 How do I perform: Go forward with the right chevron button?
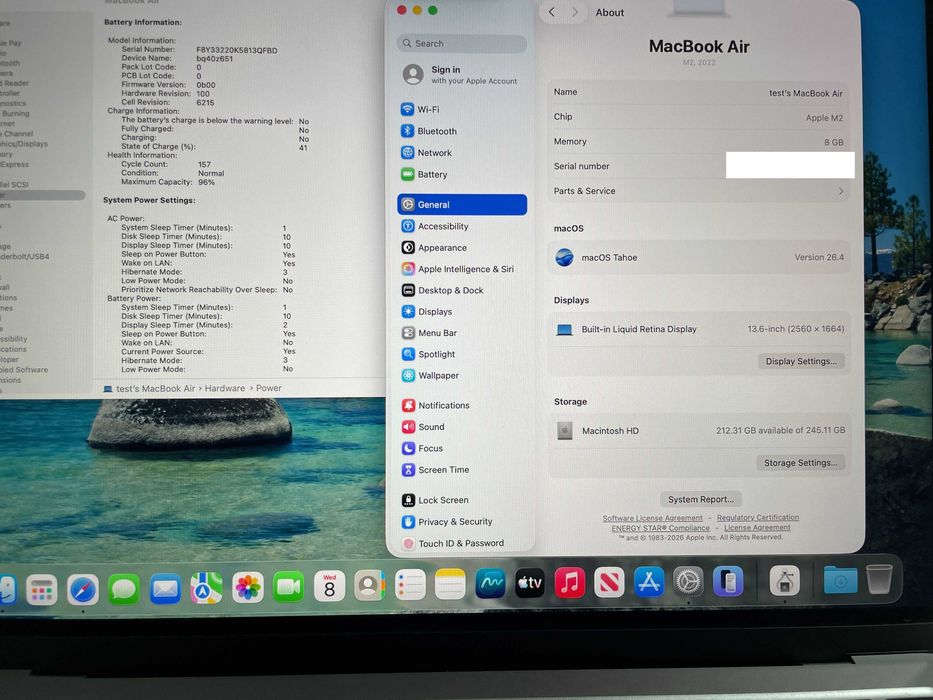[x=575, y=12]
